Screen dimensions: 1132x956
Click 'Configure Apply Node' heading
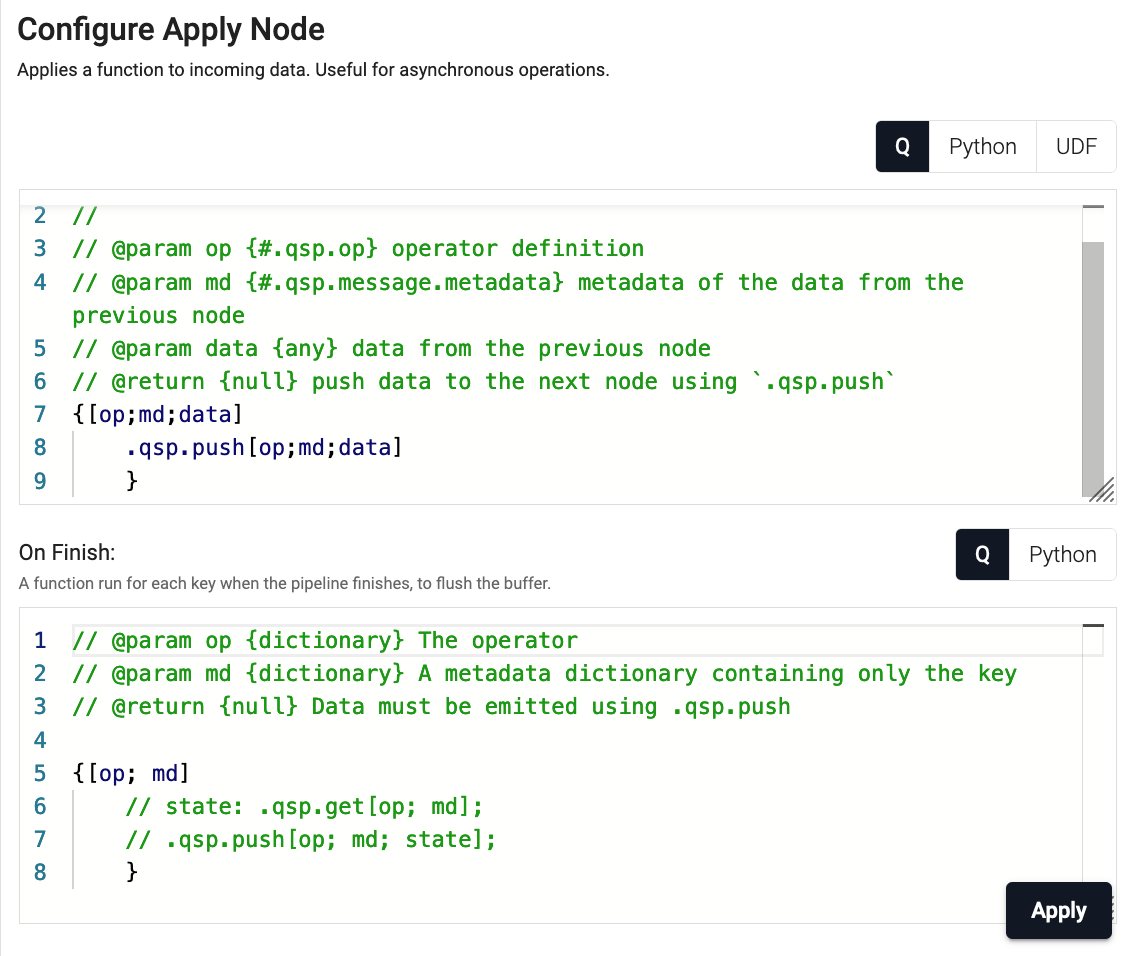click(x=171, y=30)
